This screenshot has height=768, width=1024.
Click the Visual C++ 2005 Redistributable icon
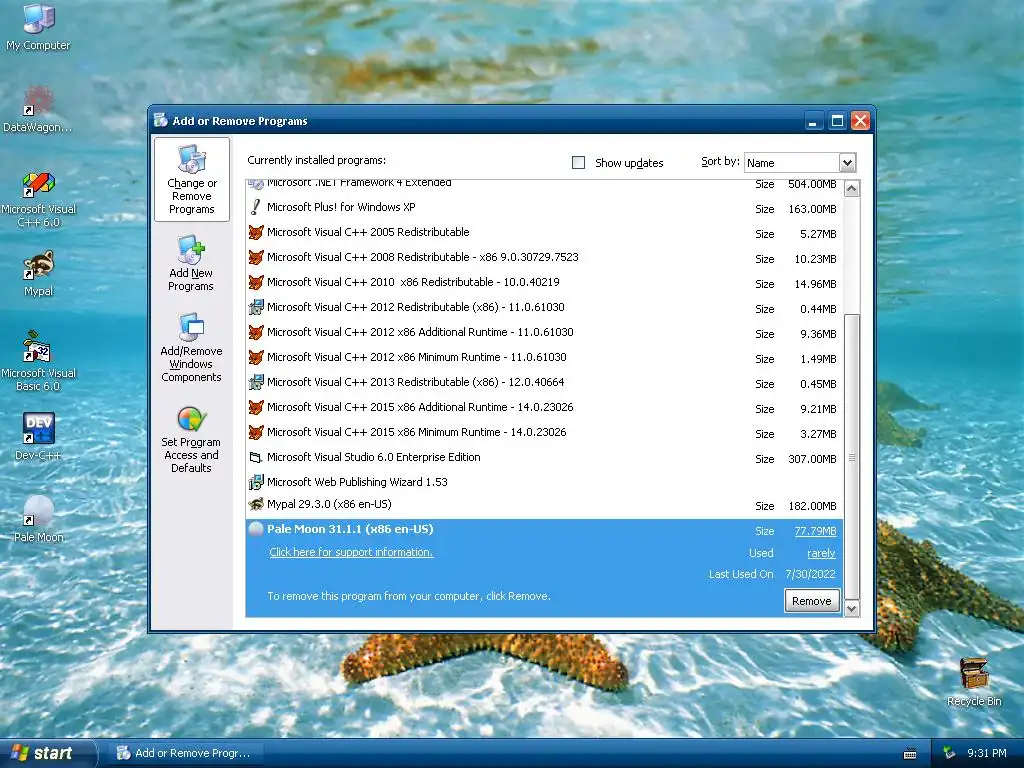[256, 232]
